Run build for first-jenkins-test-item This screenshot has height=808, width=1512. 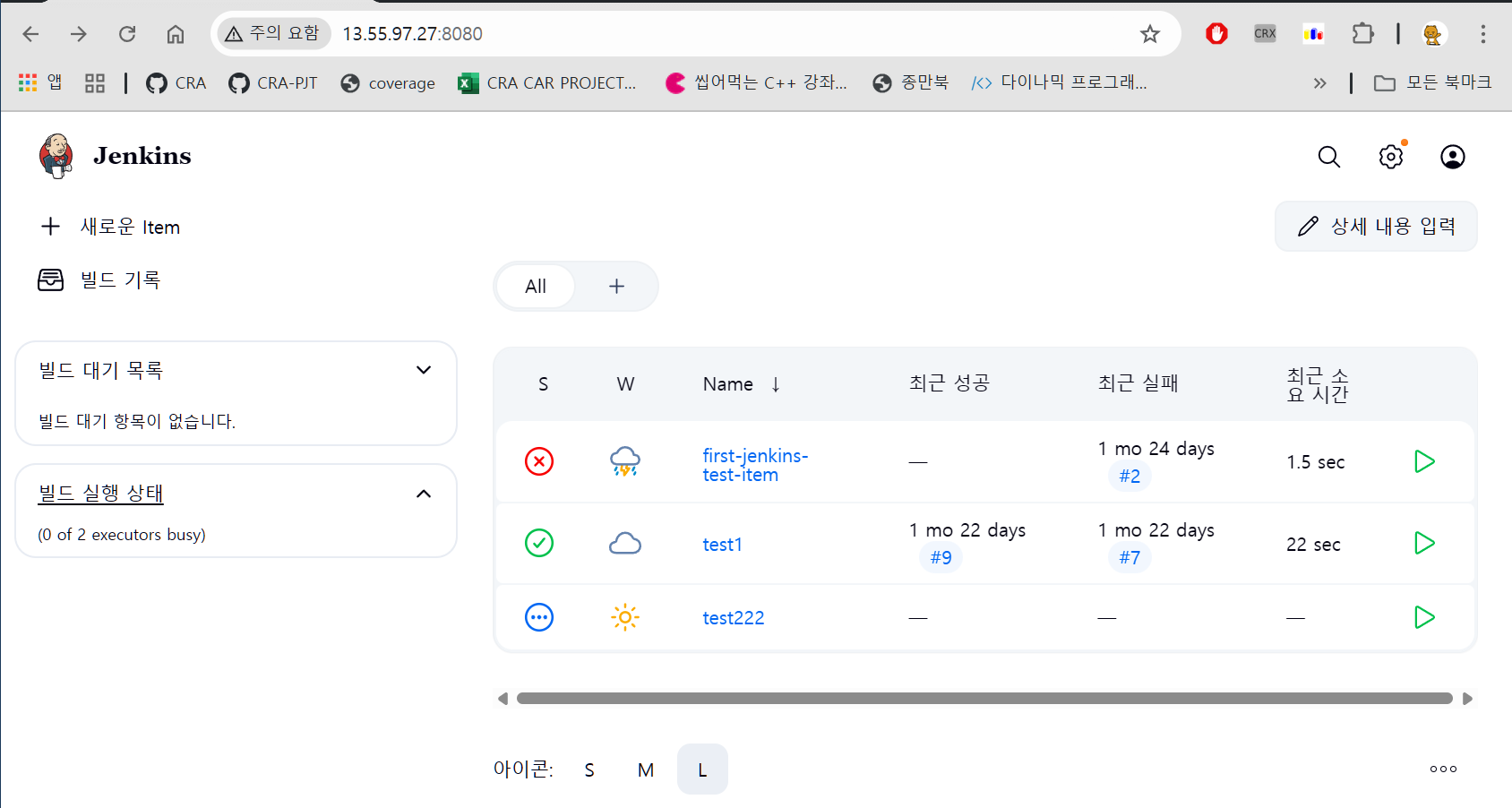click(1423, 461)
